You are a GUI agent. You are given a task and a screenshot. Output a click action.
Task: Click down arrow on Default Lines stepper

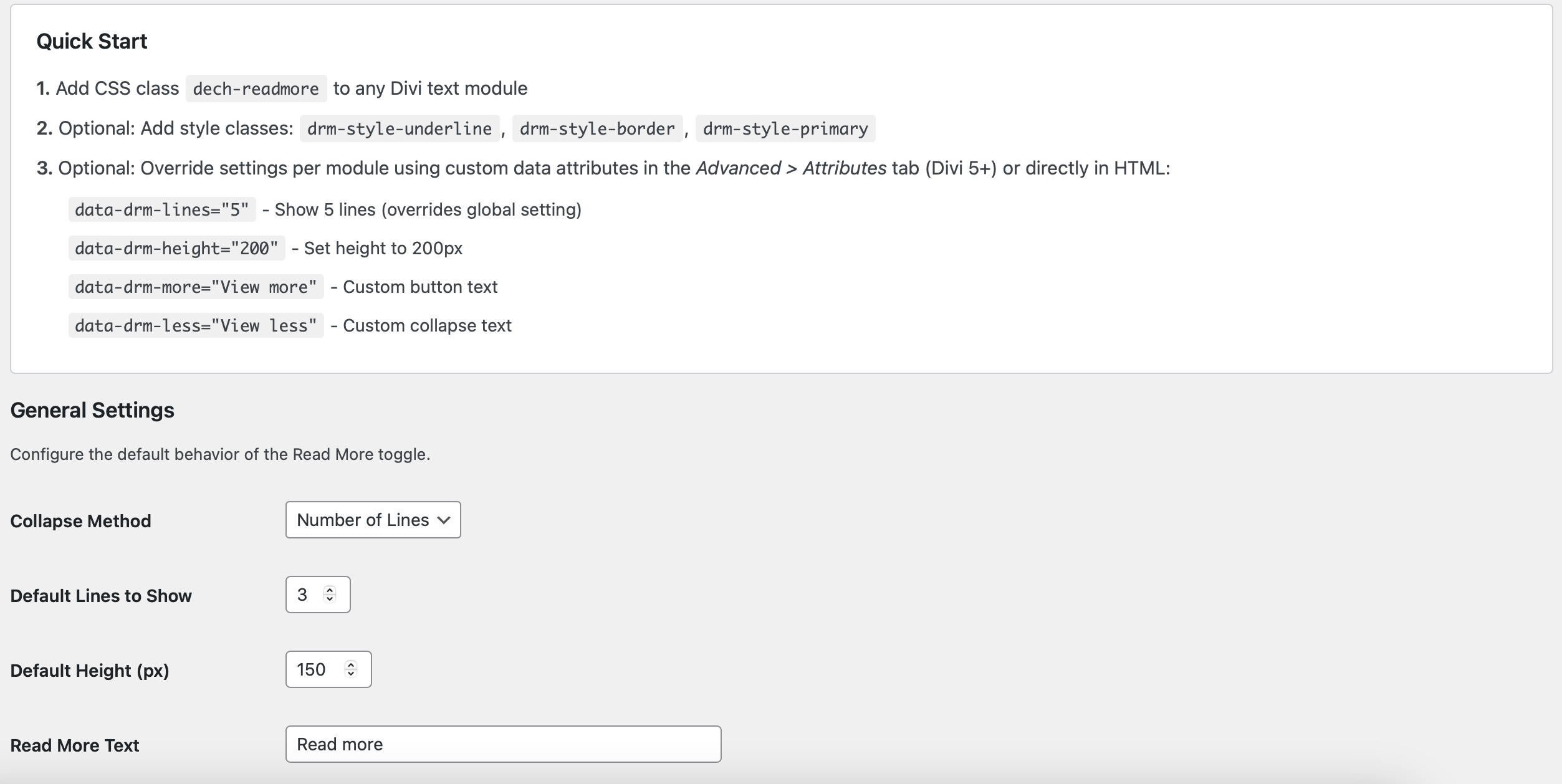click(330, 600)
